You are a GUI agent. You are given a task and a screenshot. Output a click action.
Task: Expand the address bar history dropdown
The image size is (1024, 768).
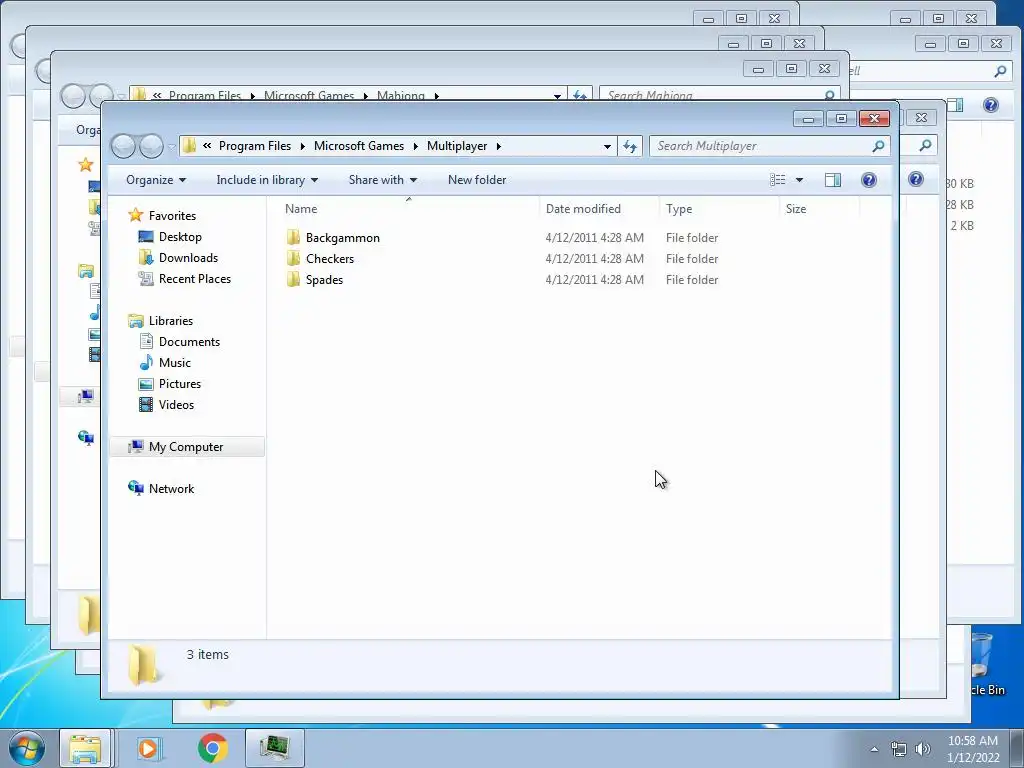click(607, 146)
